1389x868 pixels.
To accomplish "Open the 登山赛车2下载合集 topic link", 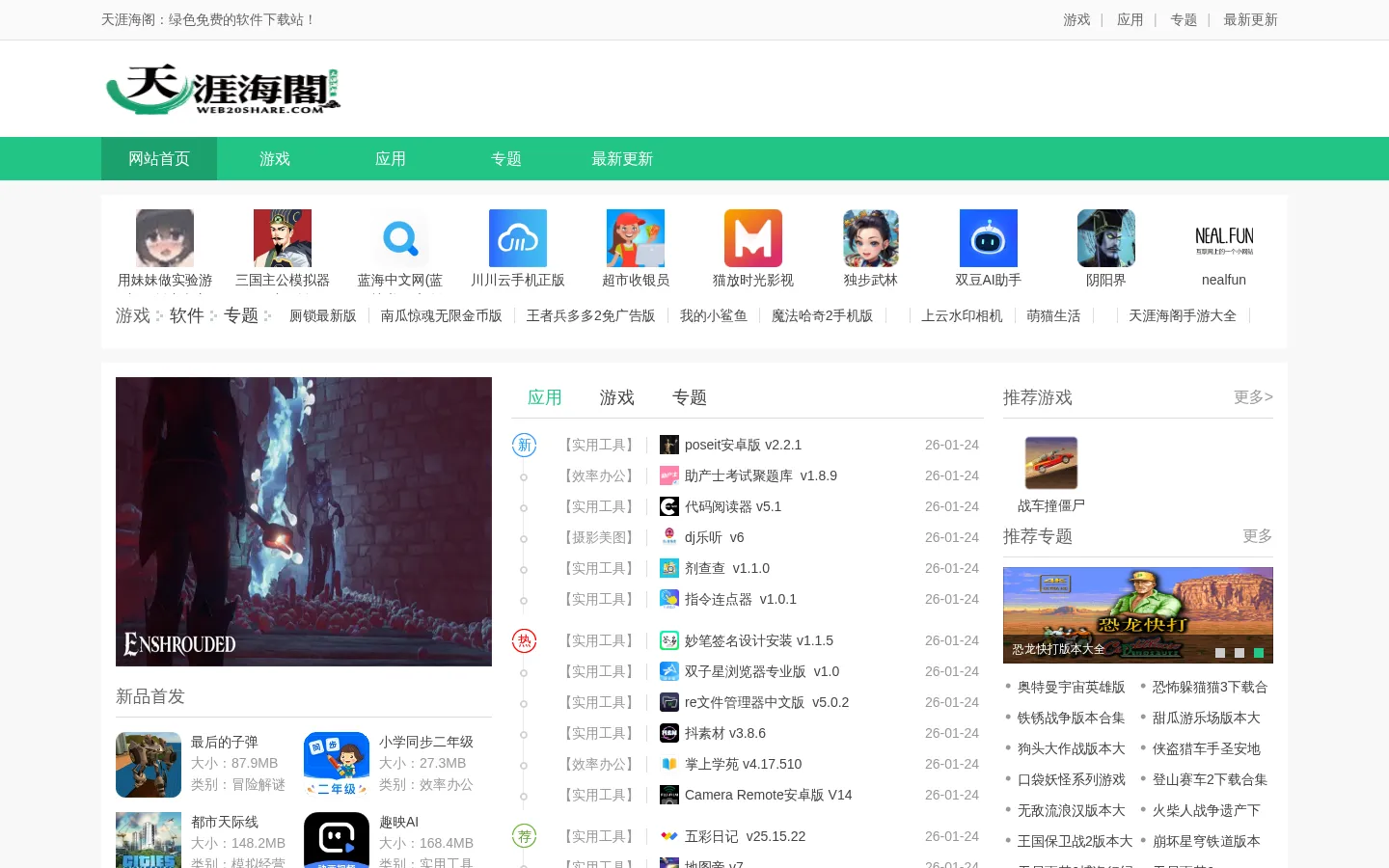I will (1210, 779).
